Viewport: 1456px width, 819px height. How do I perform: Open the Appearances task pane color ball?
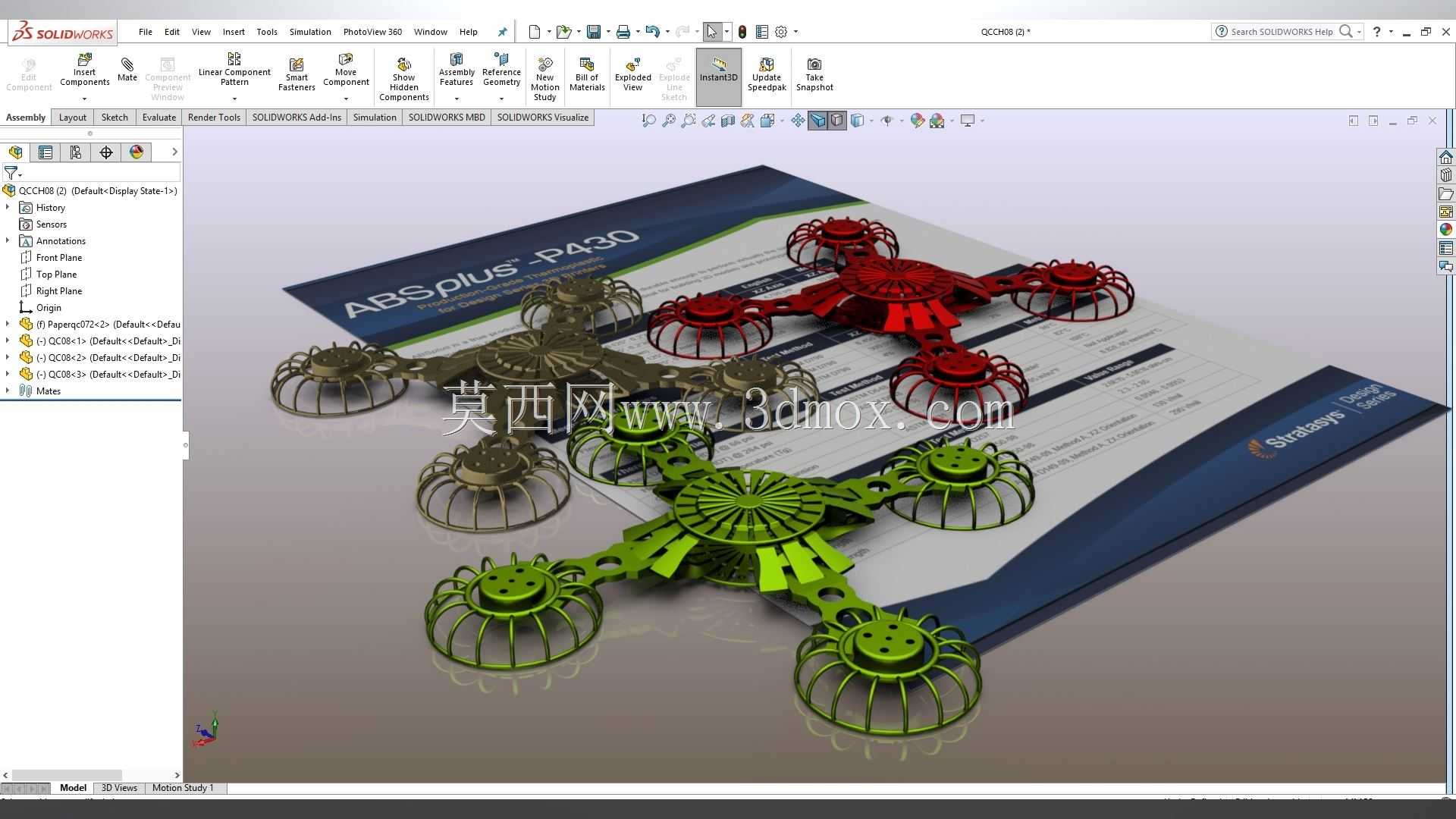point(1446,230)
